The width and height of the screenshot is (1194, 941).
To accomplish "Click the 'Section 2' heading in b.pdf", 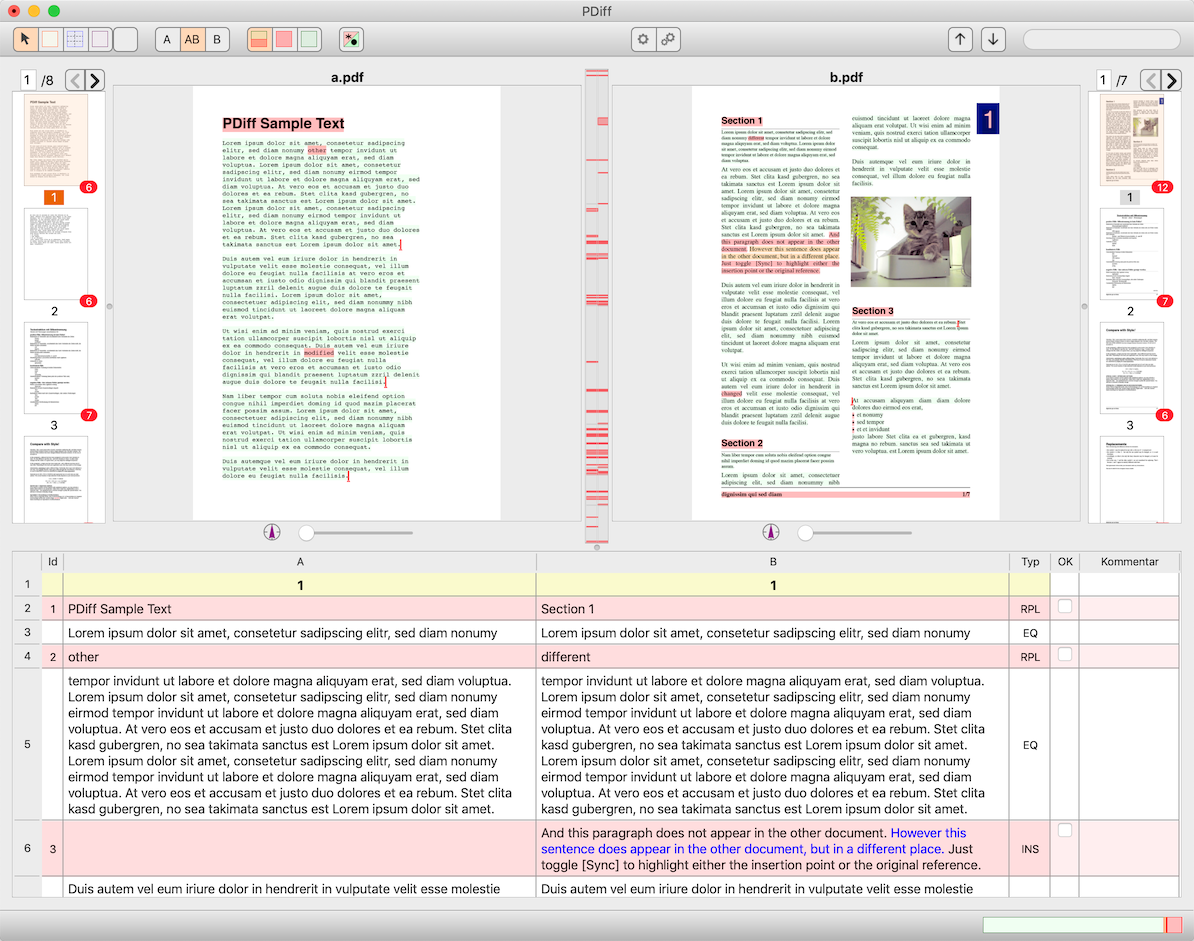I will pyautogui.click(x=742, y=443).
